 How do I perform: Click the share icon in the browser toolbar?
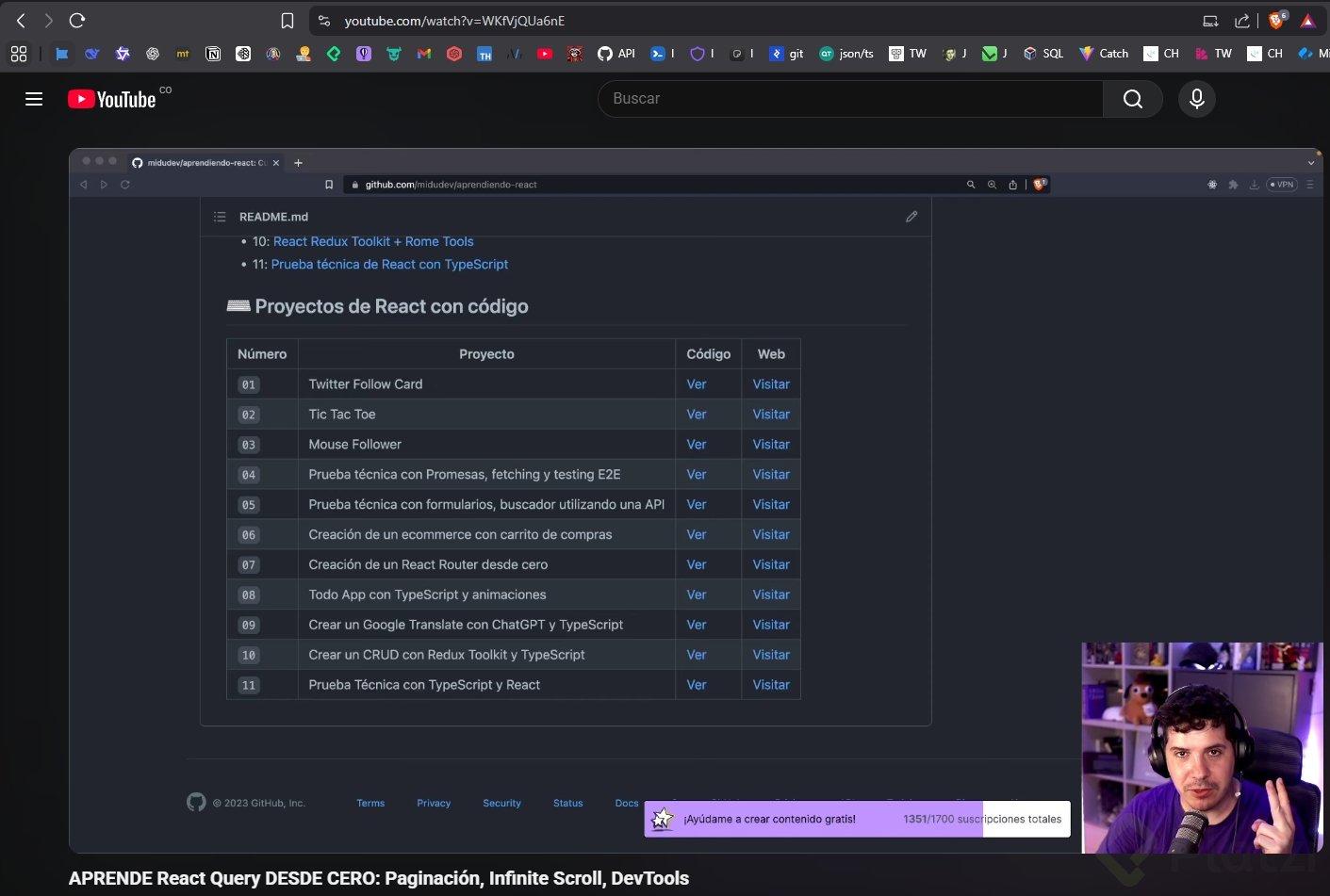(1242, 21)
